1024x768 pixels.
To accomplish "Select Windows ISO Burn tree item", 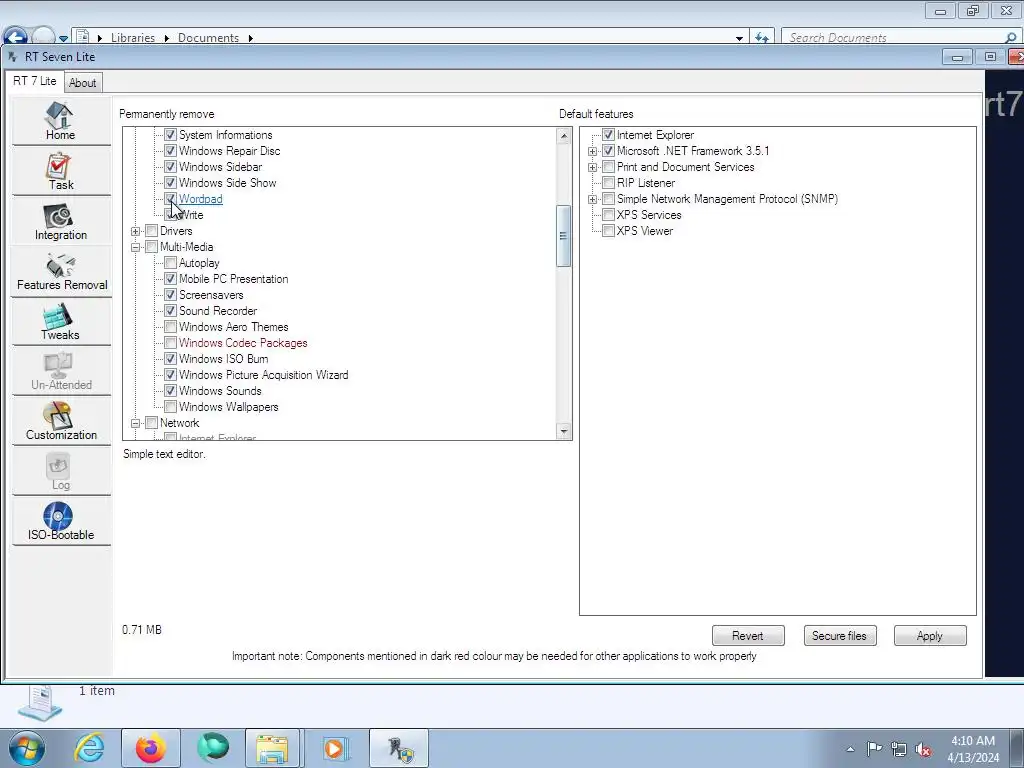I will (223, 359).
